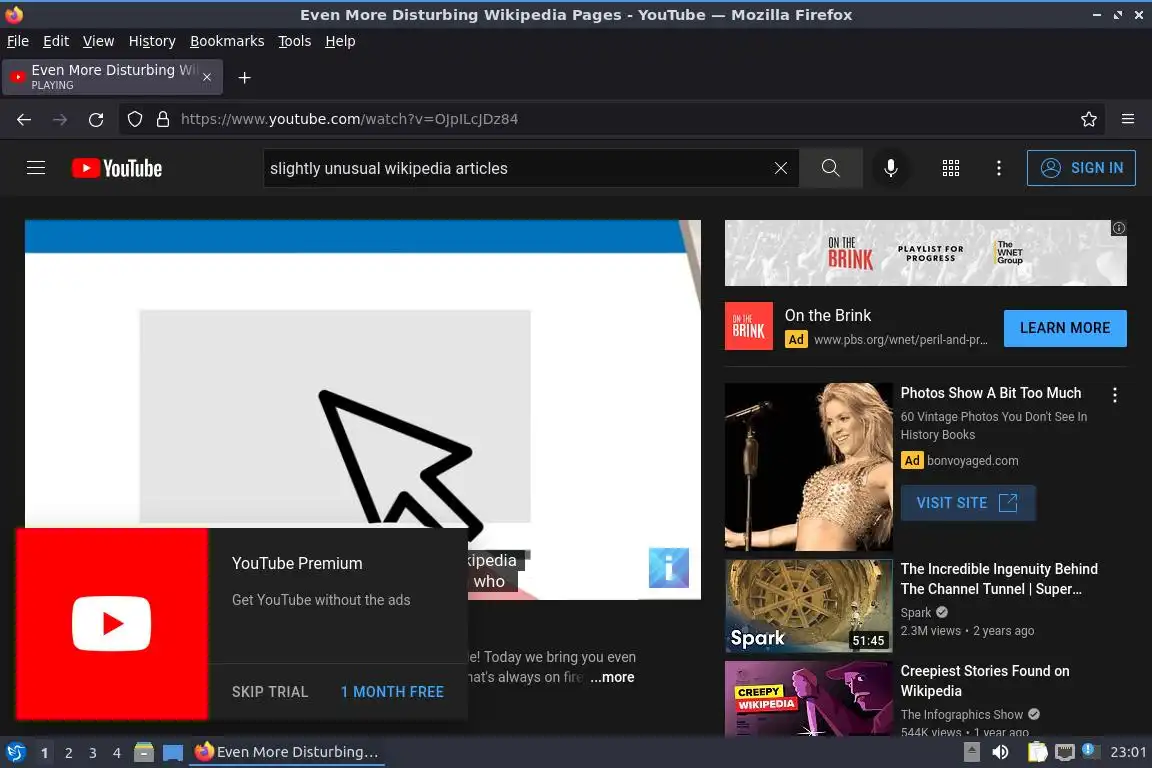Open Creepiest Stories Found on Wikipedia thumbnail
Viewport: 1152px width, 768px height.
tap(808, 698)
